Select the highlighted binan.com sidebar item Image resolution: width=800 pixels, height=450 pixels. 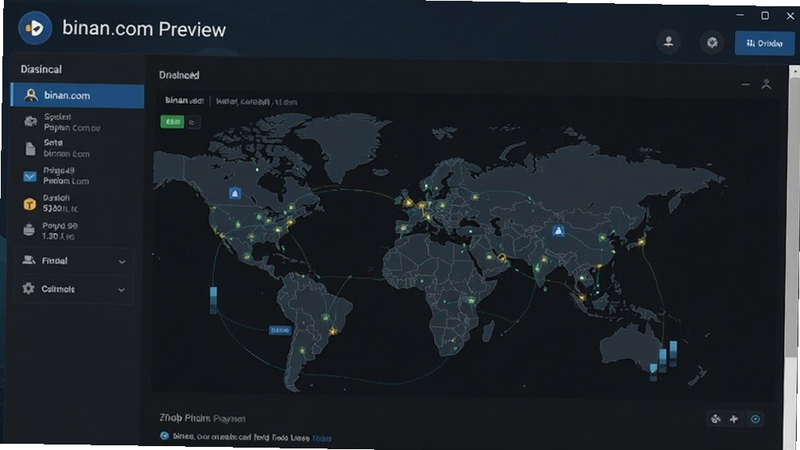tap(78, 95)
